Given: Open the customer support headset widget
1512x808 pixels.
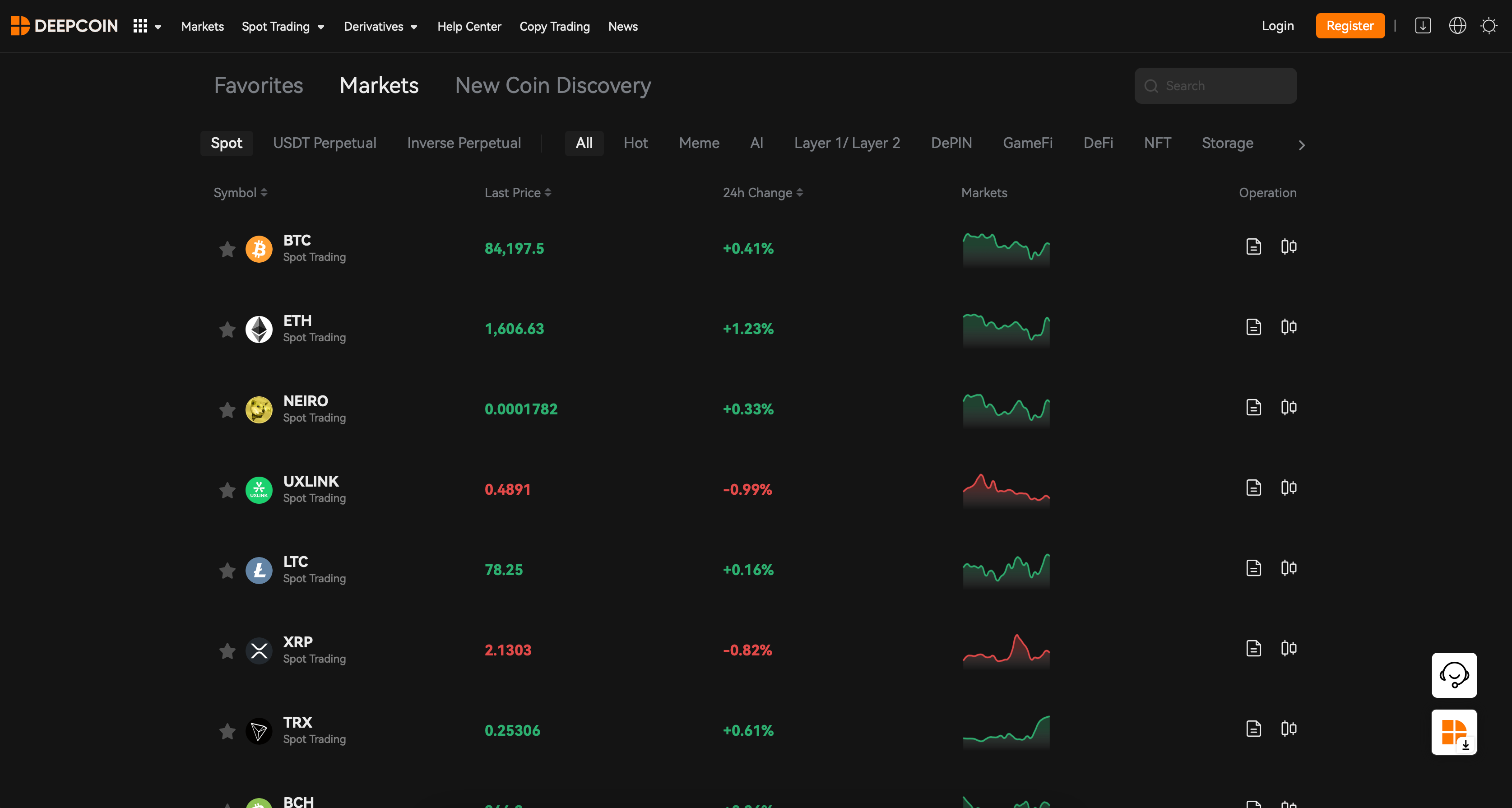Looking at the screenshot, I should click(1454, 675).
